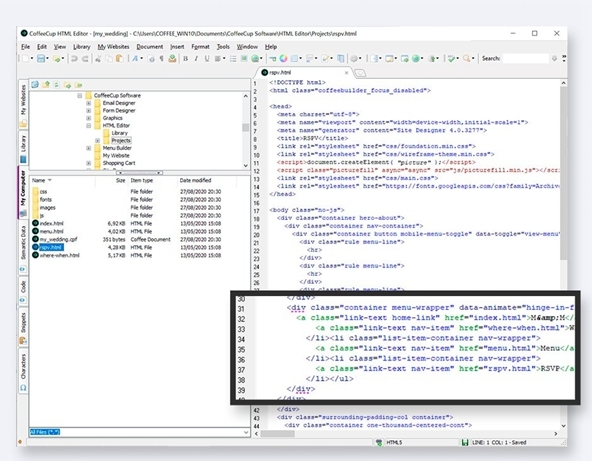Sort files by Size column header
Viewport: 592px width, 461px height.
pos(111,180)
